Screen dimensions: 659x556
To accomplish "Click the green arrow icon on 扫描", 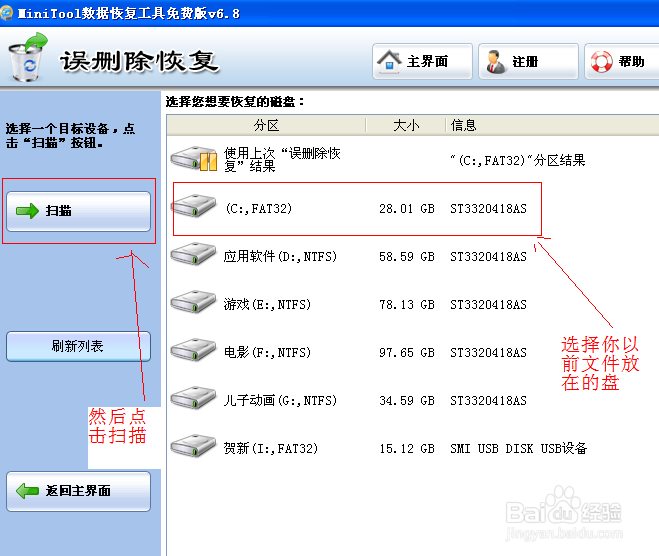I will coord(27,211).
